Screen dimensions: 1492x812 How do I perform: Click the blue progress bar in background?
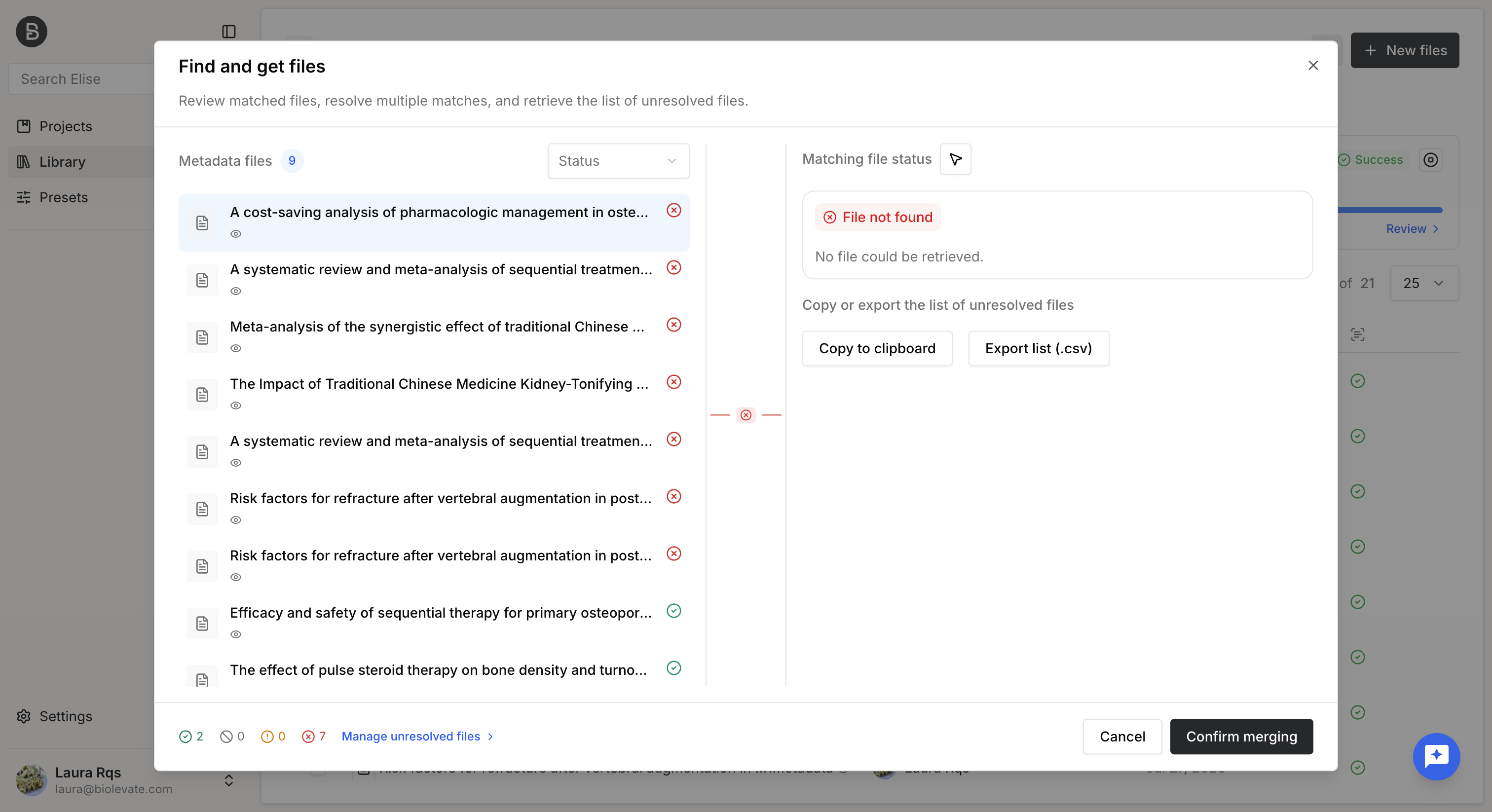coord(1390,210)
